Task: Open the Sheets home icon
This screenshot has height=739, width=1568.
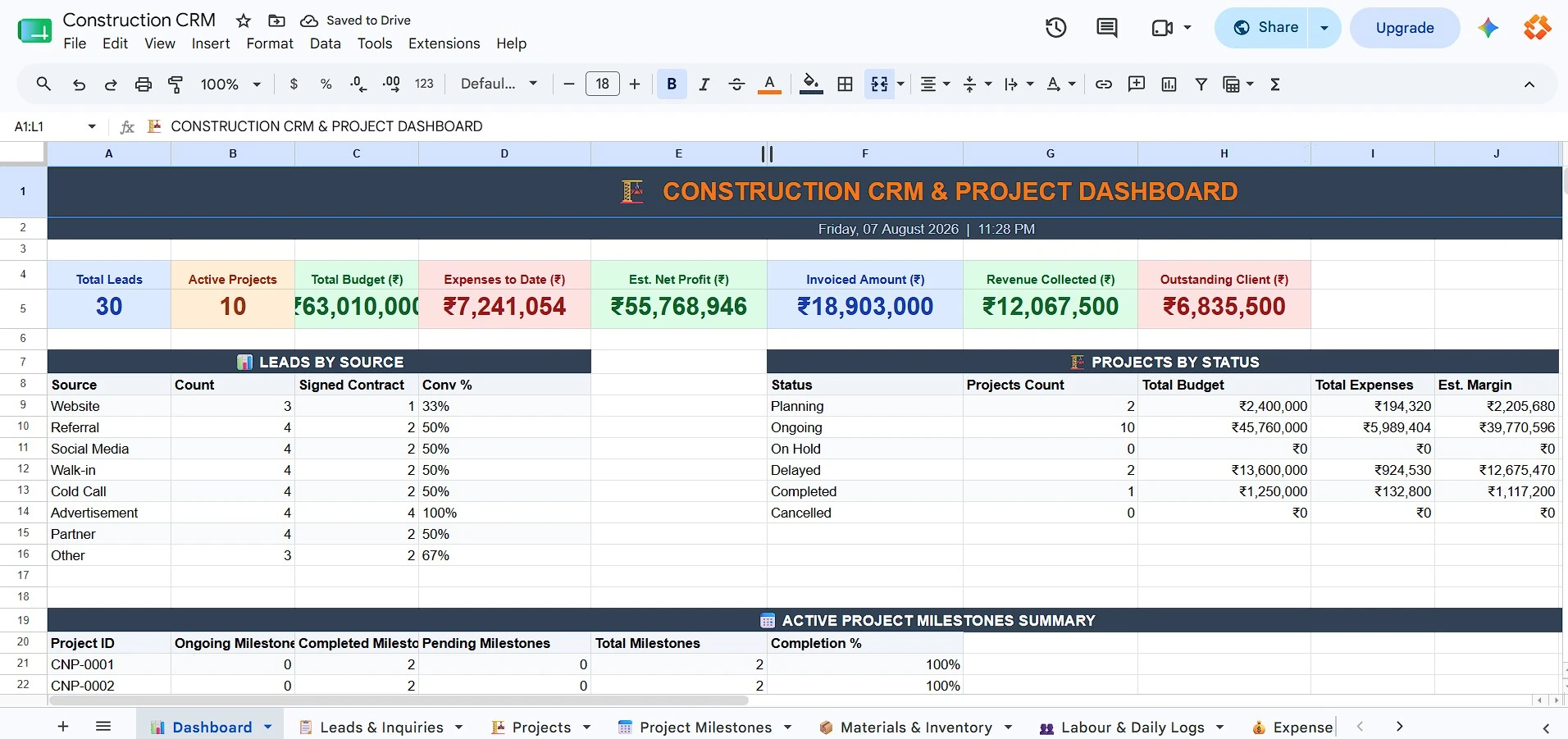Action: [34, 30]
